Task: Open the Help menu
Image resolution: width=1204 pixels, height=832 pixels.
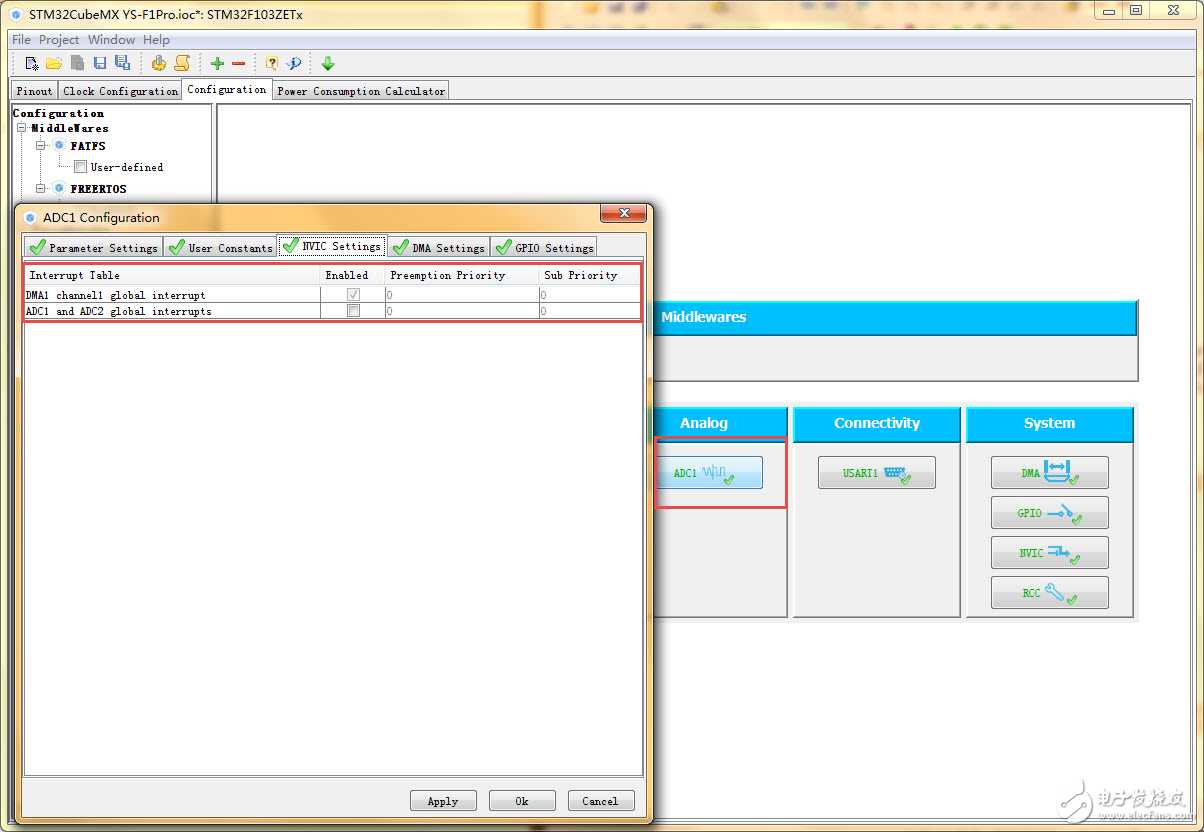Action: [x=156, y=40]
